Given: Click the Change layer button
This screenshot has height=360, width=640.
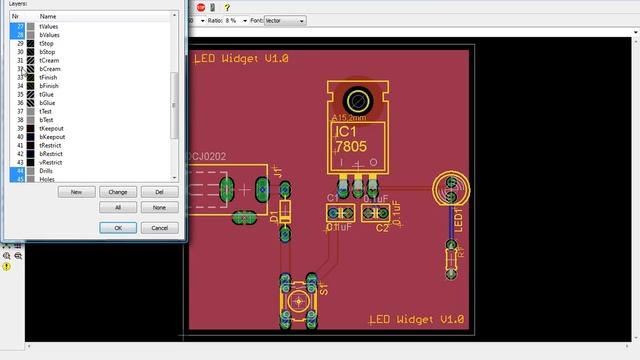Looking at the screenshot, I should click(x=118, y=192).
